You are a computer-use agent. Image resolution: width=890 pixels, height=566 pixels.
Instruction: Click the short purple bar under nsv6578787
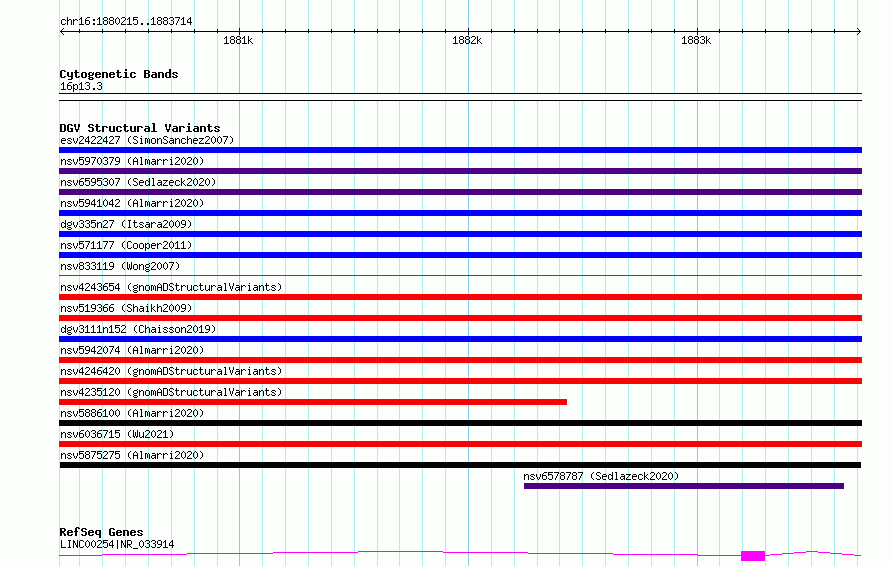(684, 486)
